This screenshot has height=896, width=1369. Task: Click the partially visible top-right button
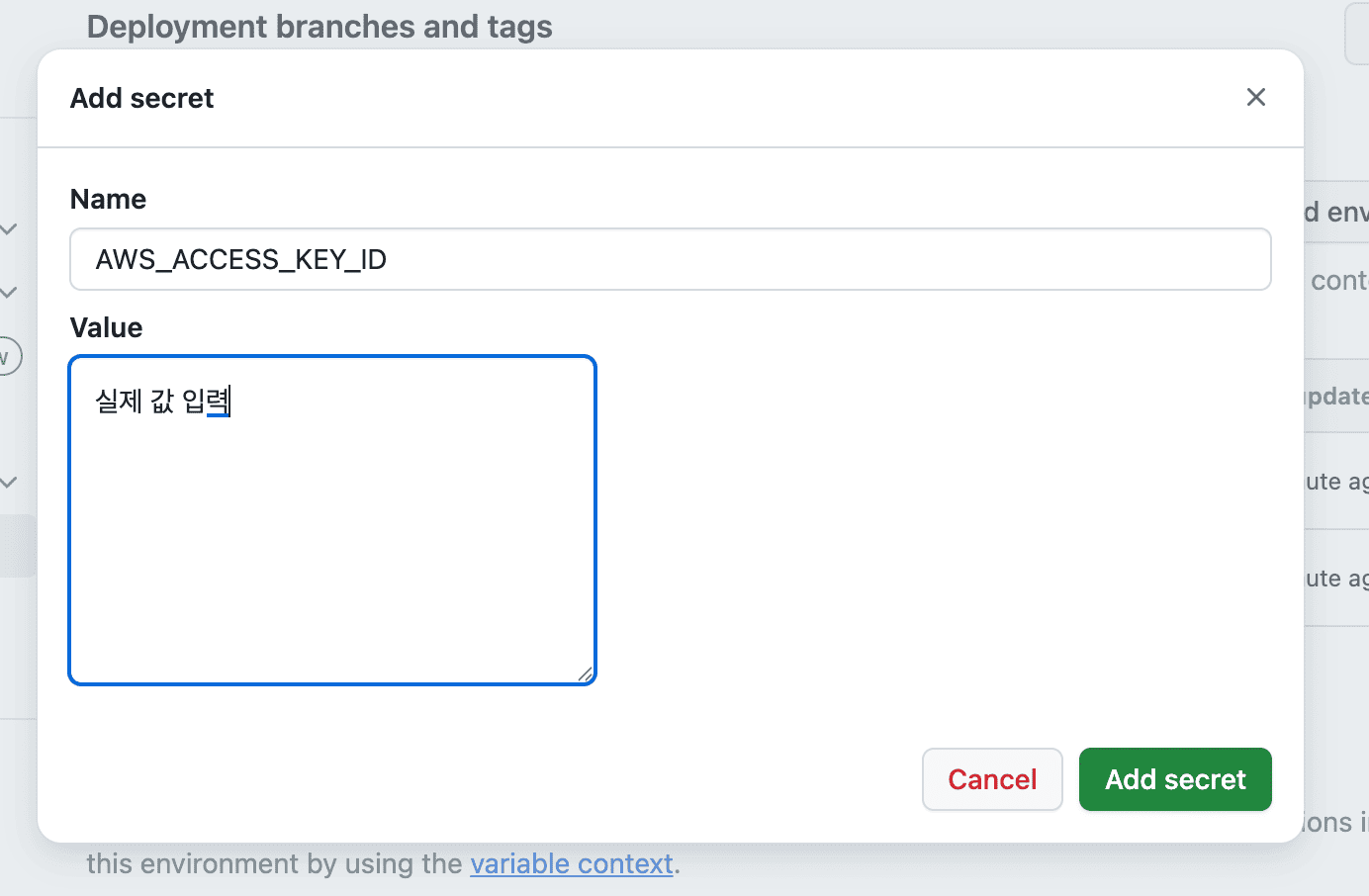click(x=1356, y=34)
